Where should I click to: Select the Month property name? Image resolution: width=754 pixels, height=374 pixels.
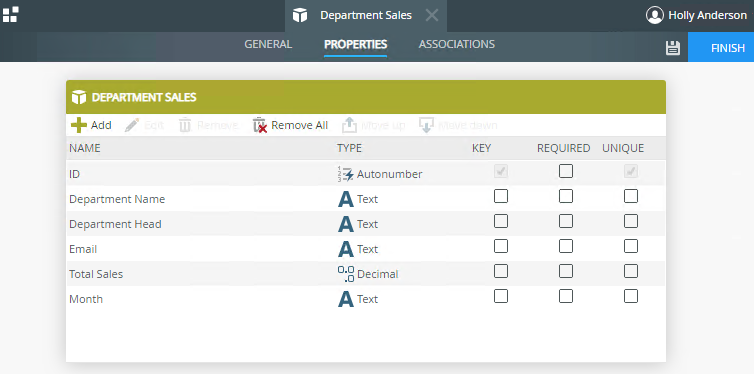coord(86,299)
